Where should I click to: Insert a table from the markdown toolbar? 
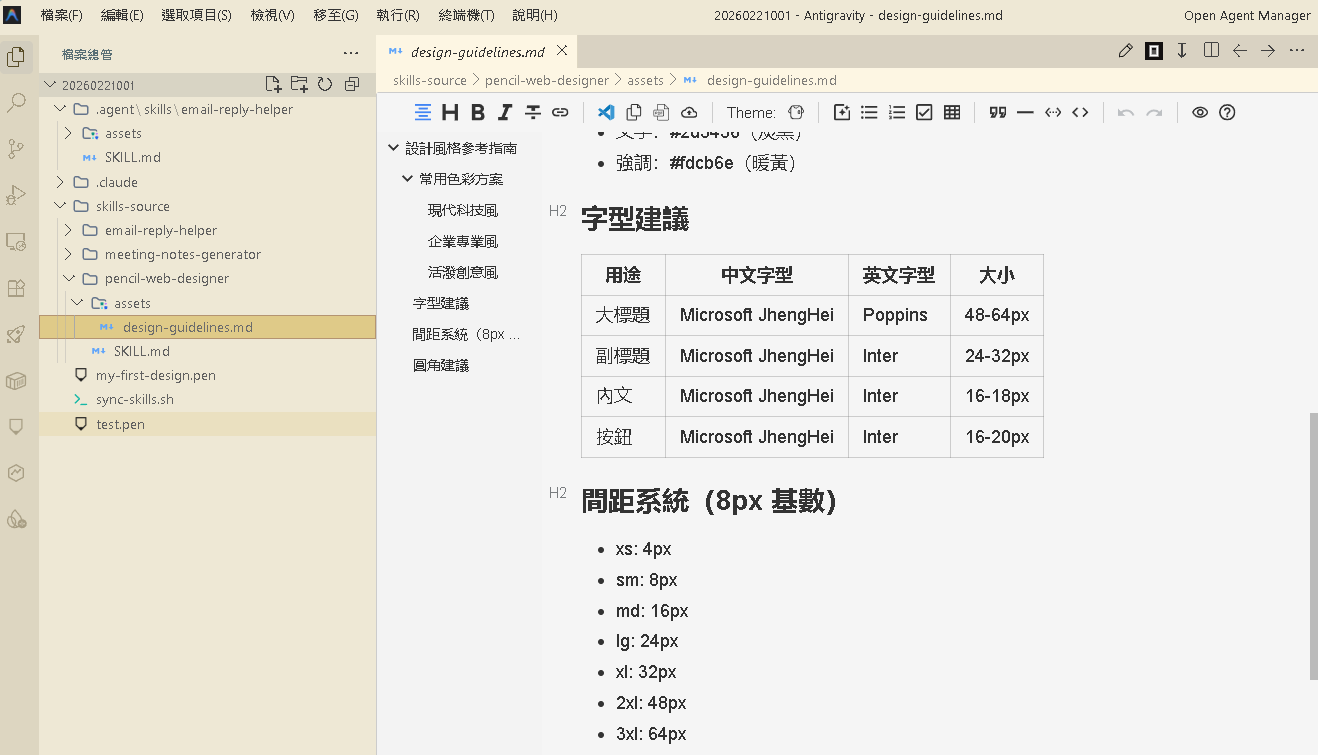pos(951,112)
